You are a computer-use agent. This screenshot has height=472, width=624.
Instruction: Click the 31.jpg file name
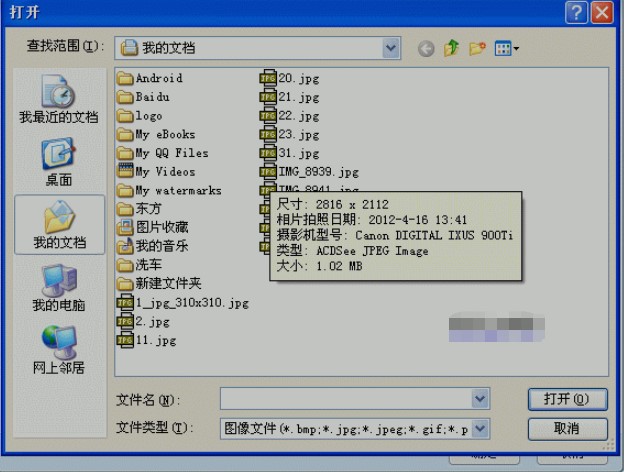(298, 153)
